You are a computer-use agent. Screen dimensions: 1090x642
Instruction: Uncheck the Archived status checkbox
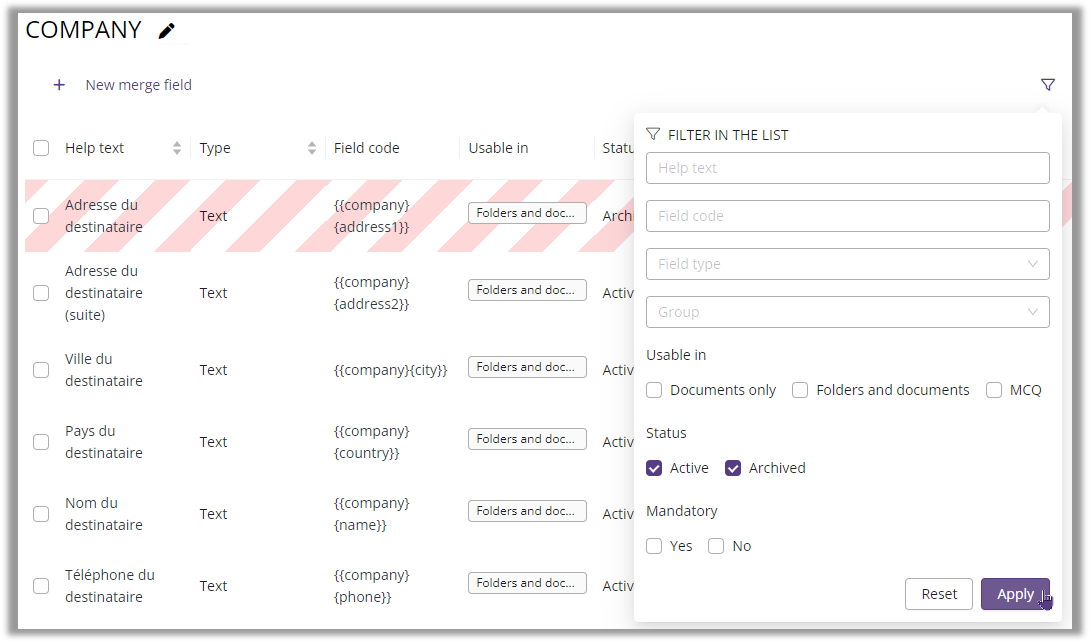pyautogui.click(x=733, y=468)
